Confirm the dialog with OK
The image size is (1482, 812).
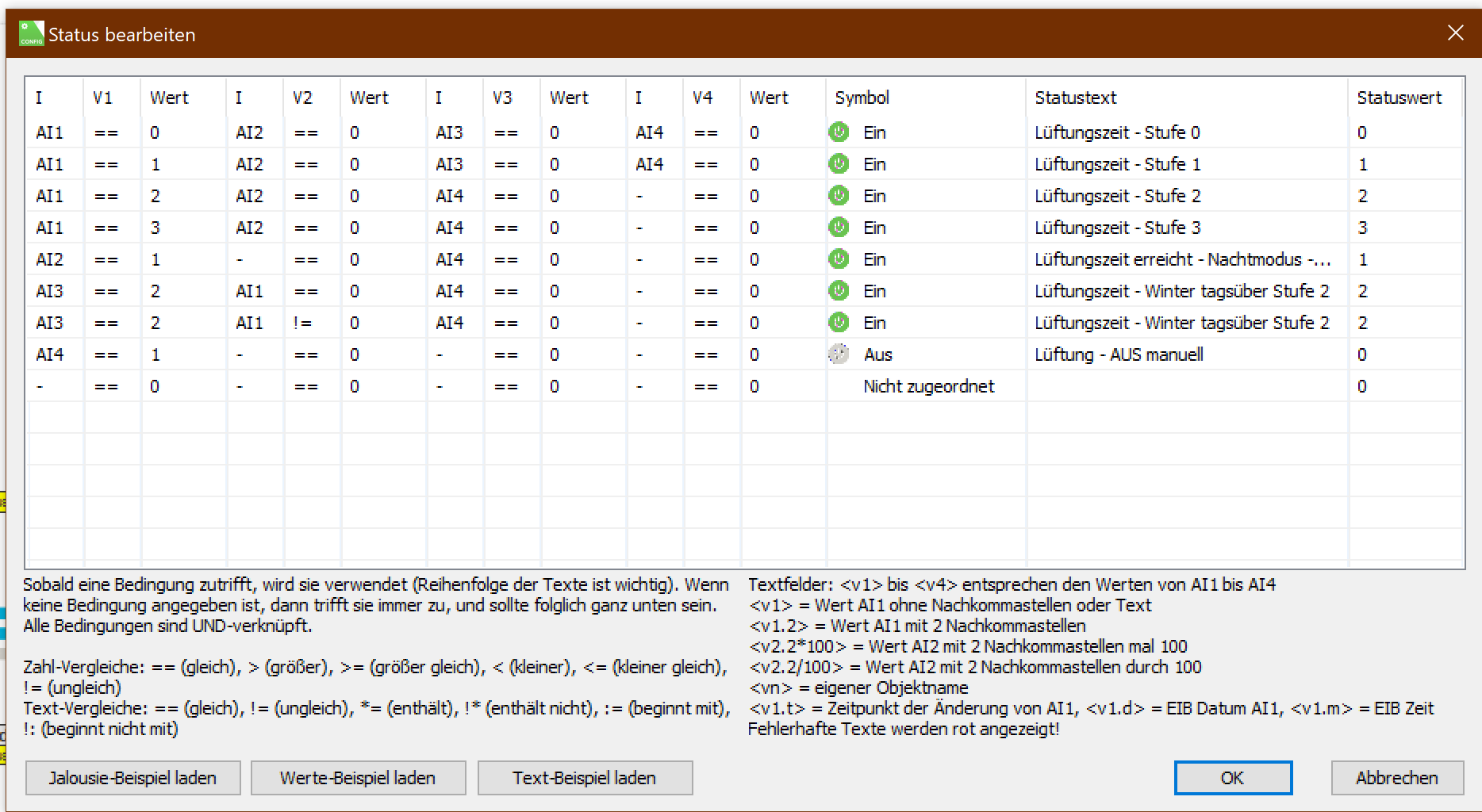click(x=1233, y=778)
